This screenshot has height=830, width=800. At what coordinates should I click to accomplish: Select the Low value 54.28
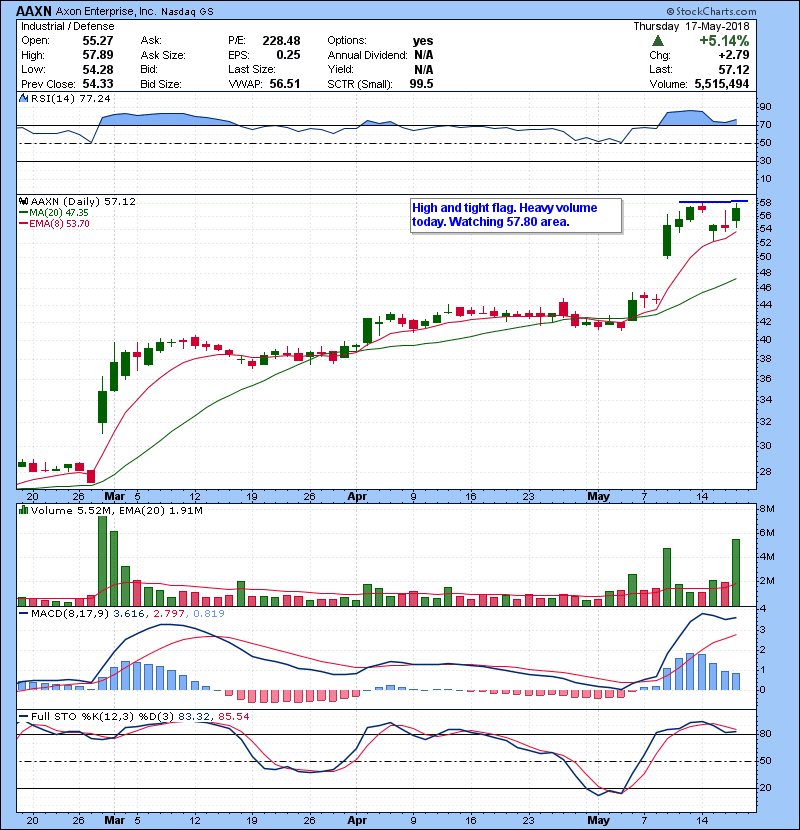click(98, 69)
